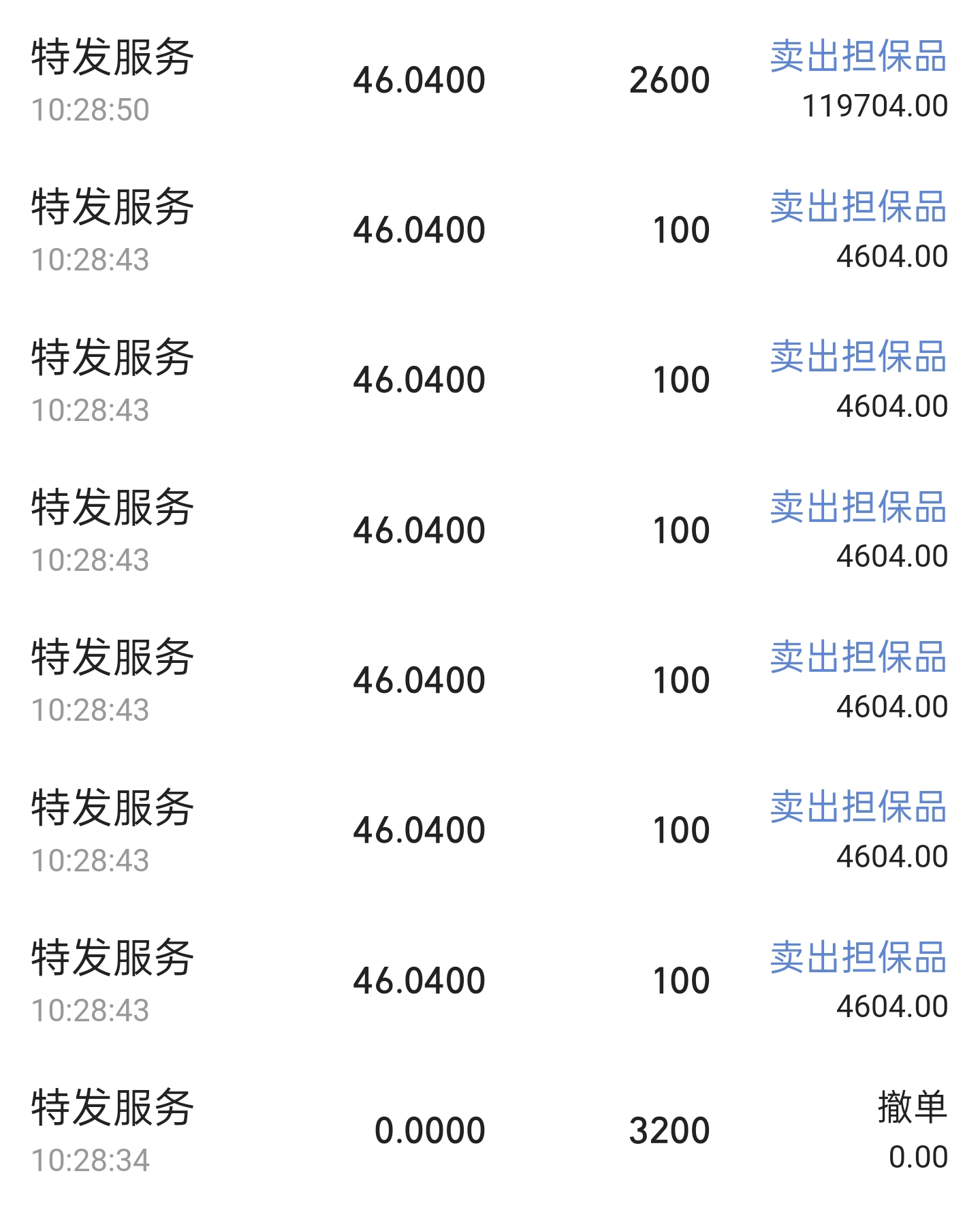
Task: Open the 特发服务 record at 10:28:50
Action: 490,80
